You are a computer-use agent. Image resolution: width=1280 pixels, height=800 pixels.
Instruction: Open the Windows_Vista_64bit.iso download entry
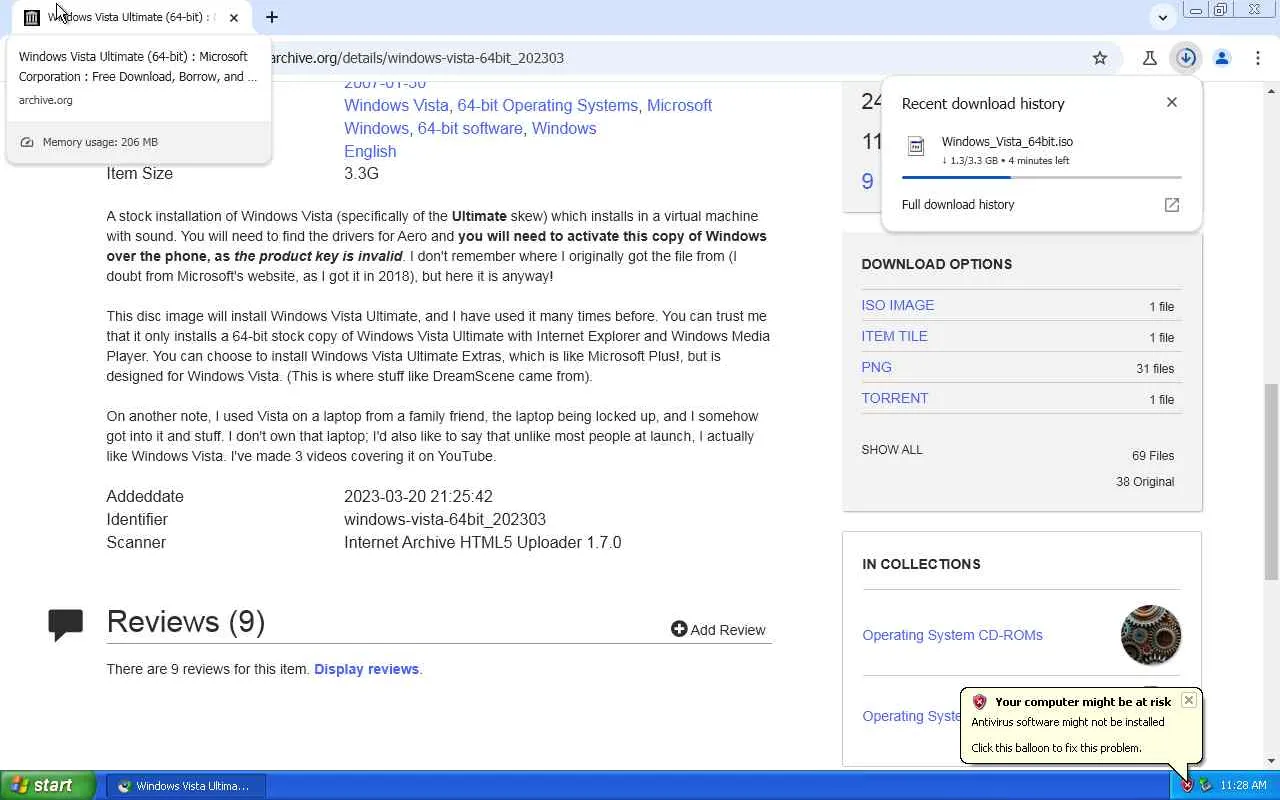(x=1041, y=150)
